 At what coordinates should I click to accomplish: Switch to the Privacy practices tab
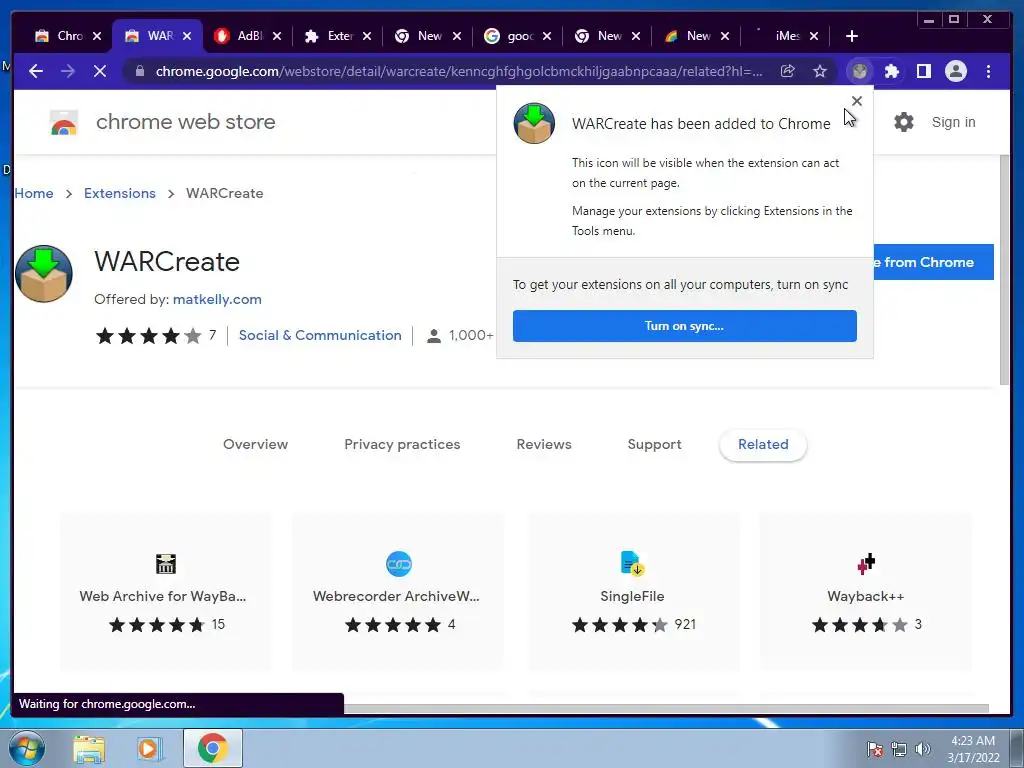402,445
